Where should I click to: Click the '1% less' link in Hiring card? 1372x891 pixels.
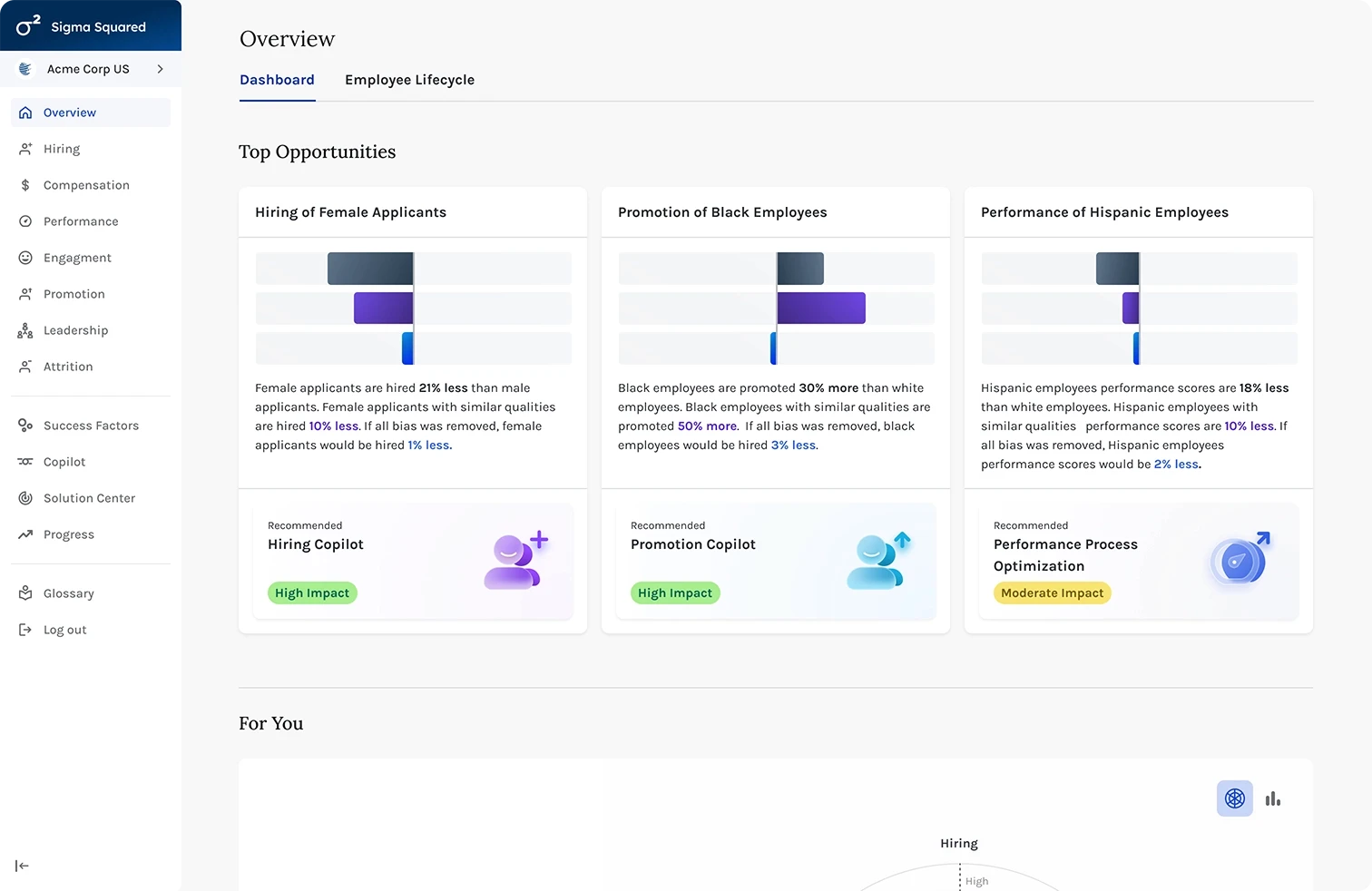(428, 445)
